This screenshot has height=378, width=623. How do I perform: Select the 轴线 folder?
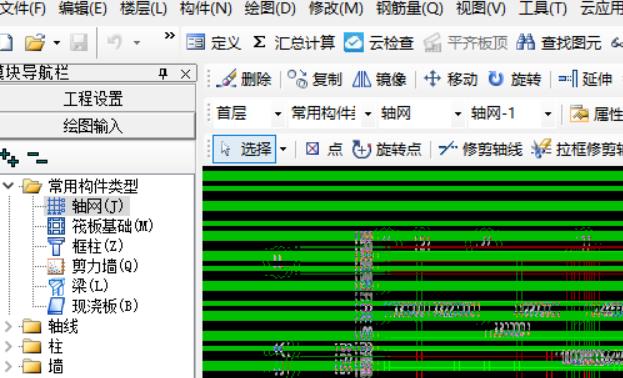(63, 326)
